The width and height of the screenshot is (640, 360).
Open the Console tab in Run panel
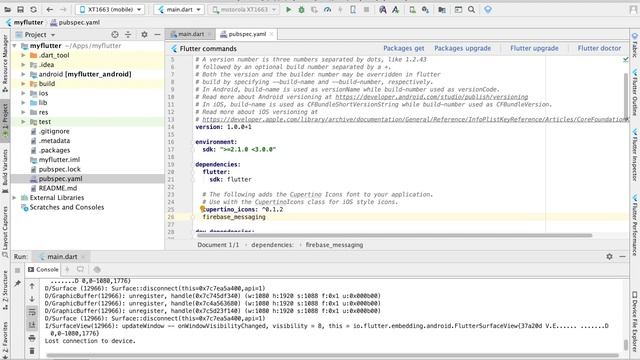click(43, 269)
